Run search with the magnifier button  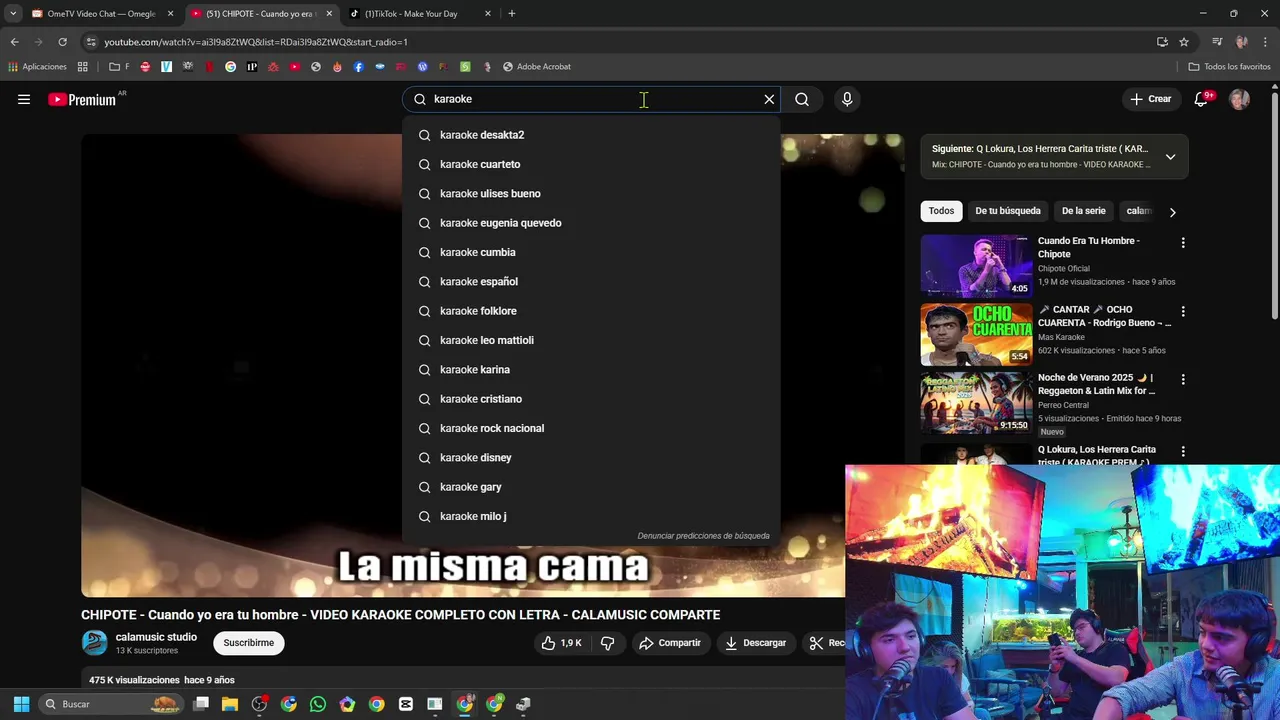[802, 99]
